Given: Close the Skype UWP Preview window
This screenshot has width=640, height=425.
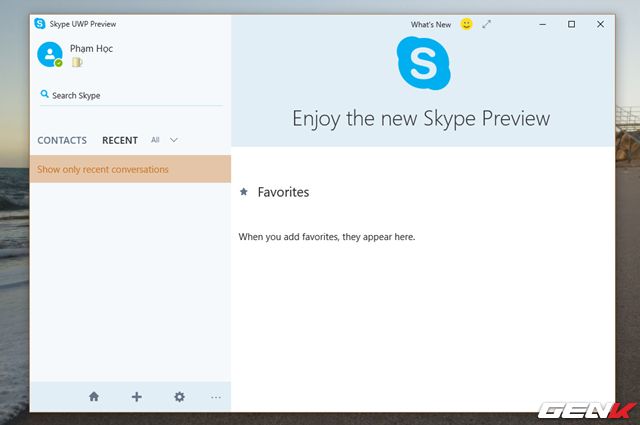Looking at the screenshot, I should coord(600,24).
